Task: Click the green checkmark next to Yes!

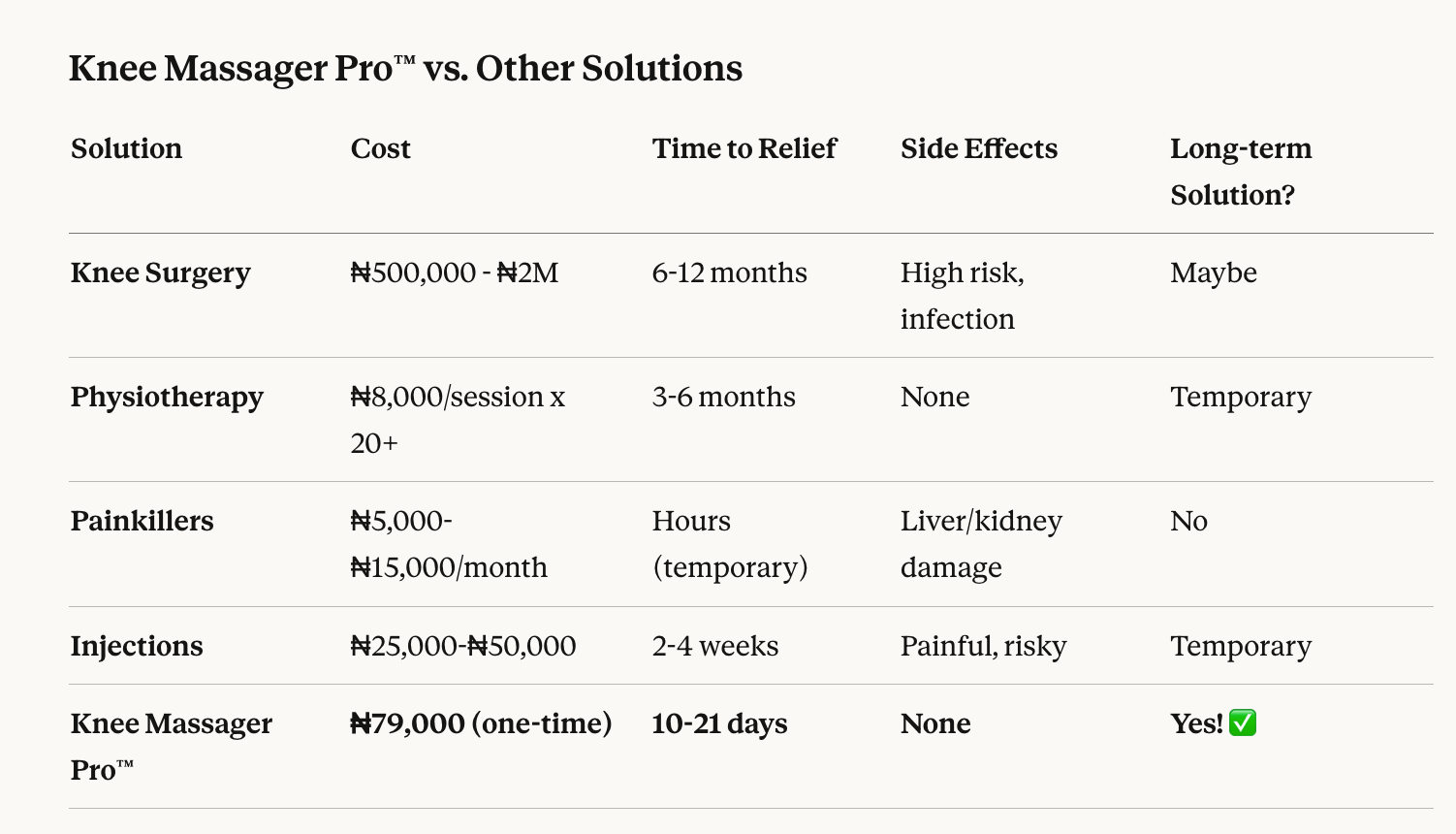Action: click(x=1243, y=723)
